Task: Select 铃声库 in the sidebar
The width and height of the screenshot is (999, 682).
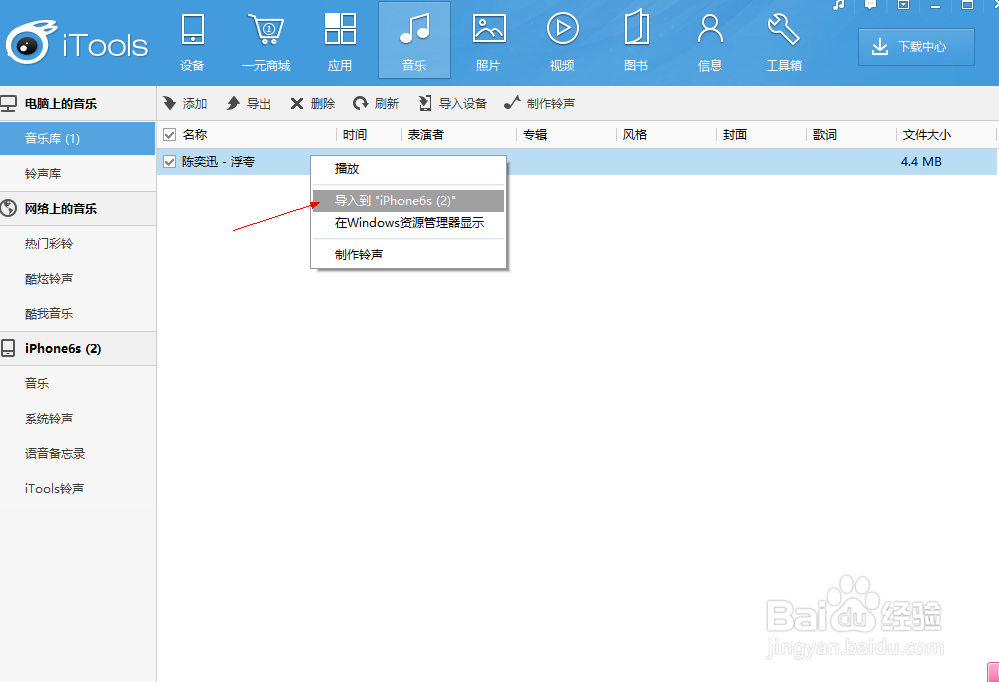Action: click(x=78, y=173)
